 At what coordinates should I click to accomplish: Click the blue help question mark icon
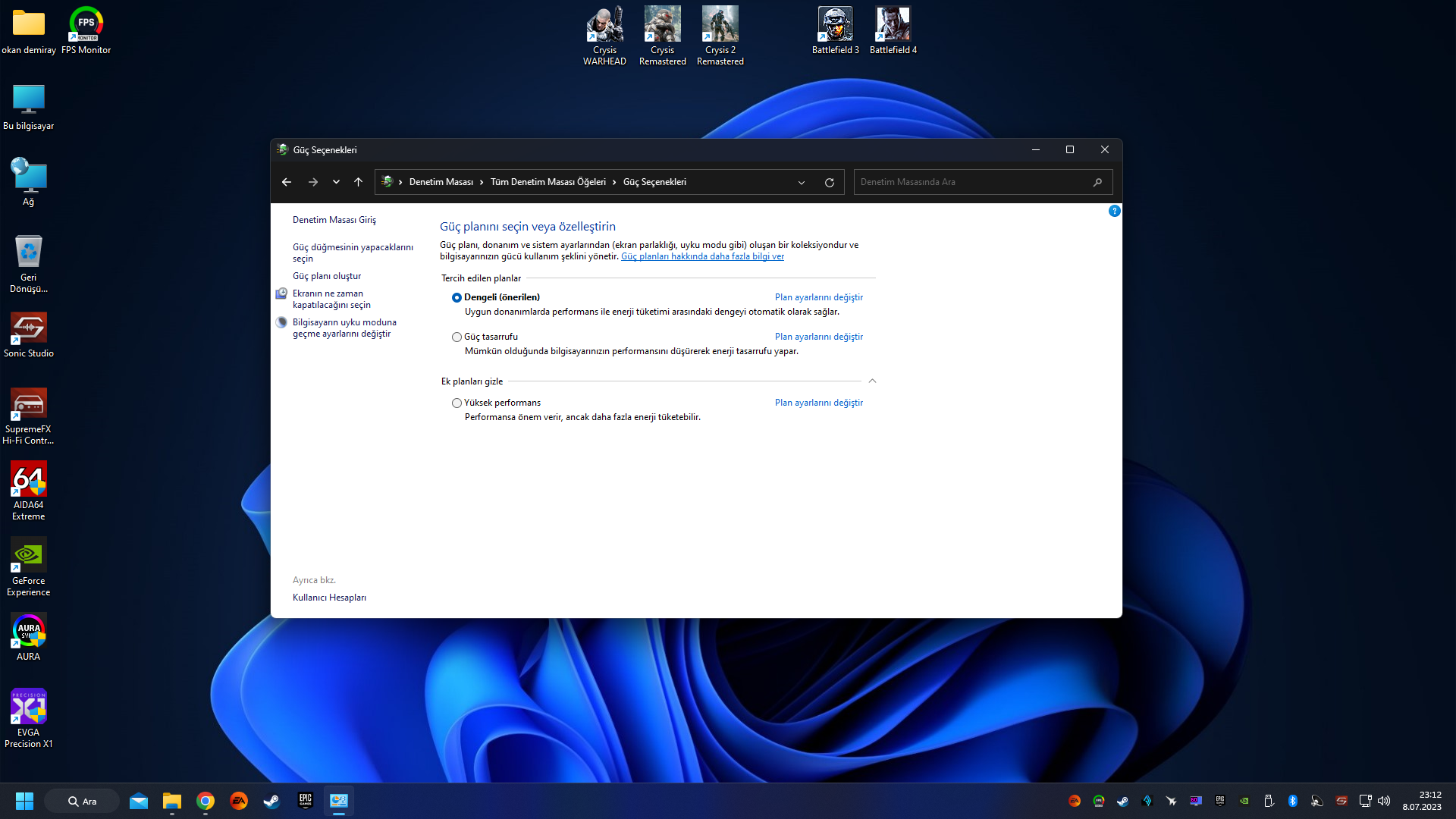1114,211
